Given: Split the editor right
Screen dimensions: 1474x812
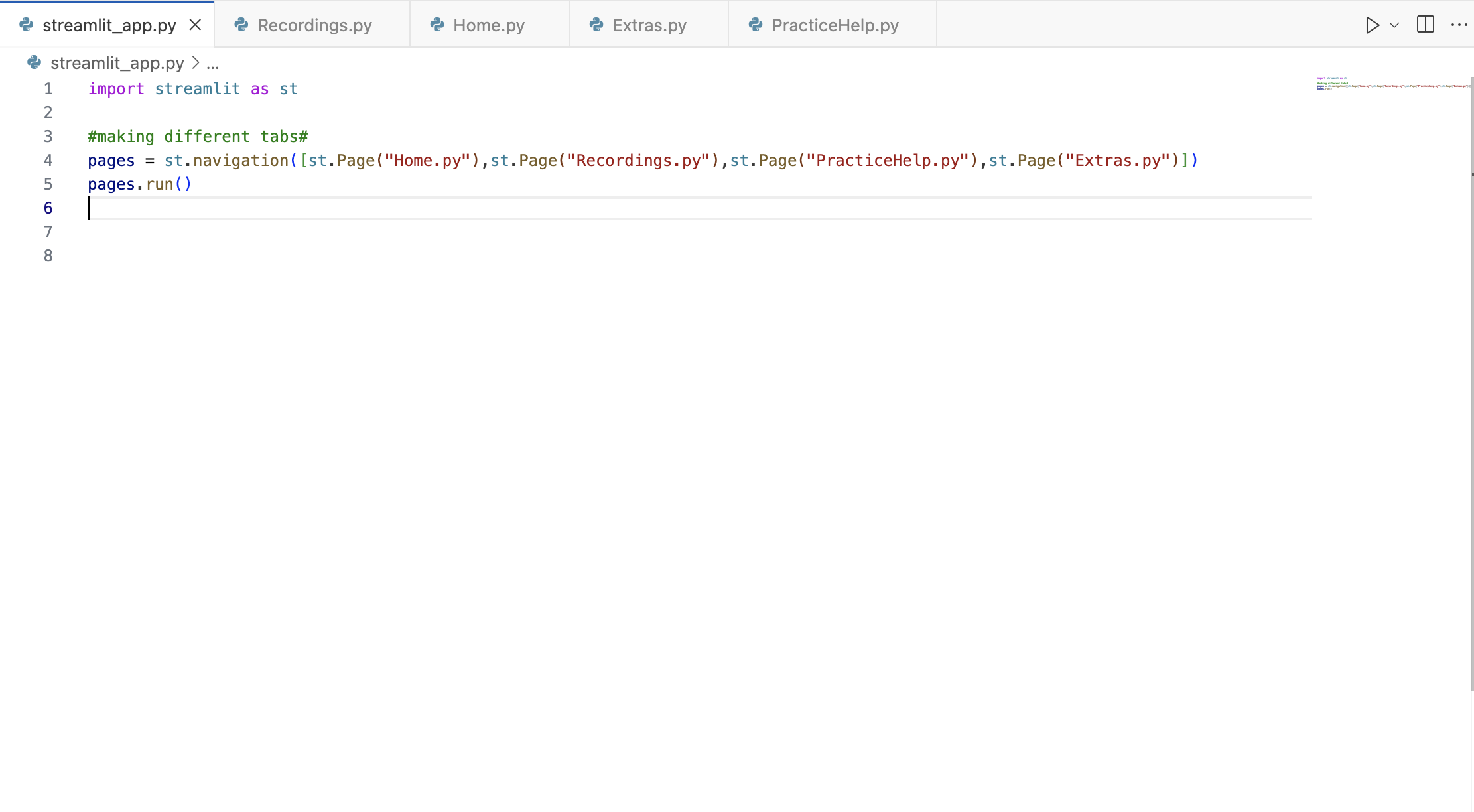Looking at the screenshot, I should (1425, 25).
